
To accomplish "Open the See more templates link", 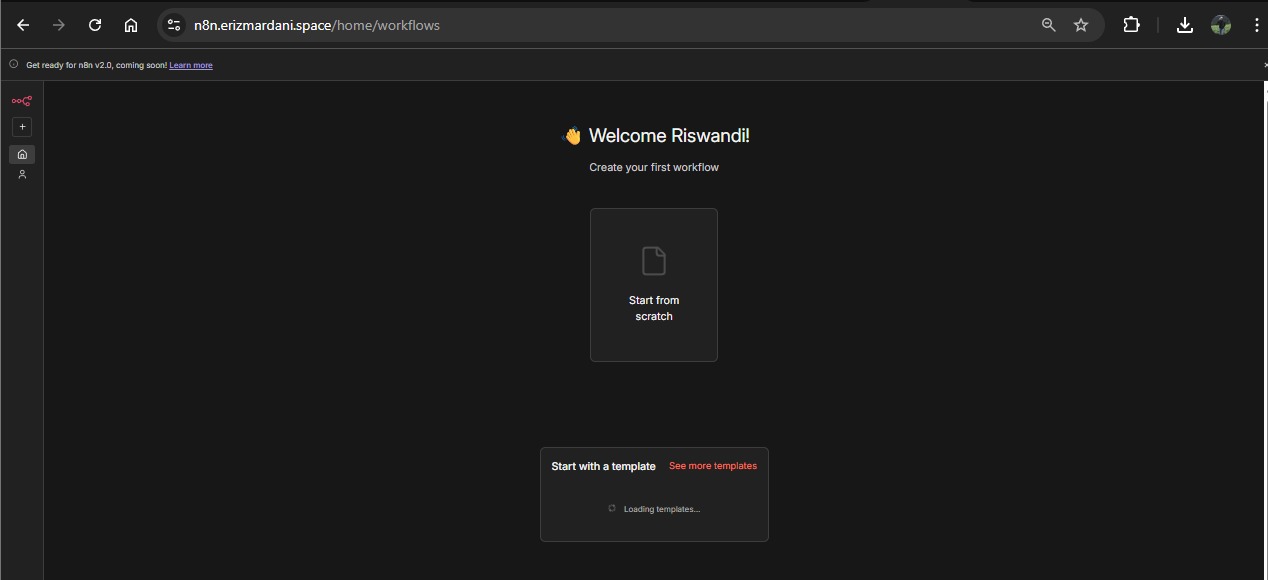I will click(712, 466).
